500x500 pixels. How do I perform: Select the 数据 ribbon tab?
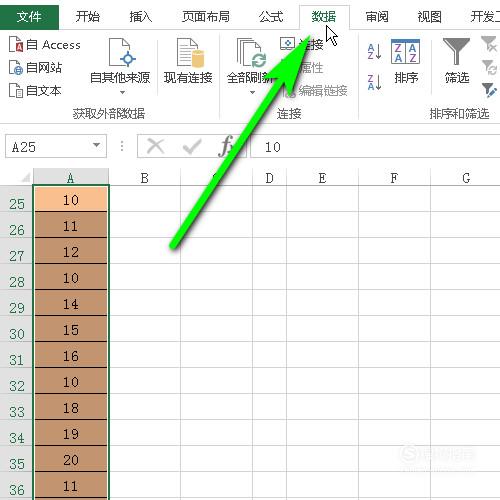tap(324, 17)
